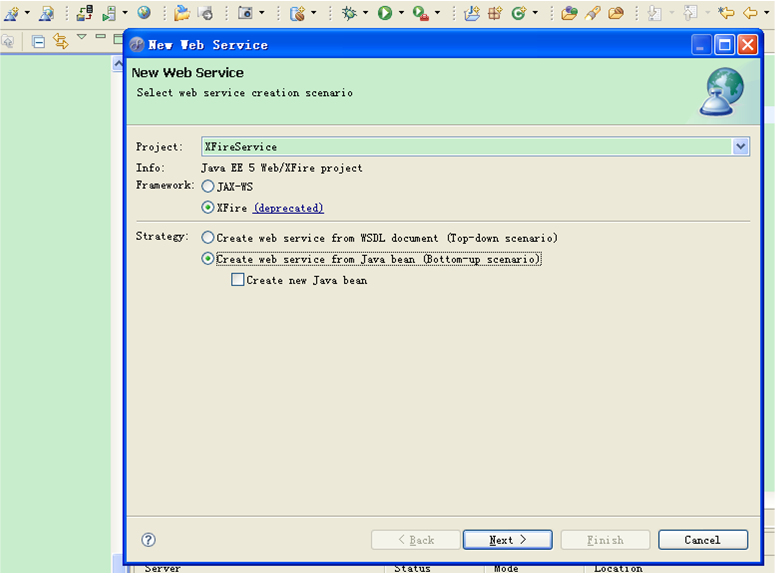The height and width of the screenshot is (573, 775).
Task: Click the Collapse All icon in side panel
Action: [x=39, y=42]
